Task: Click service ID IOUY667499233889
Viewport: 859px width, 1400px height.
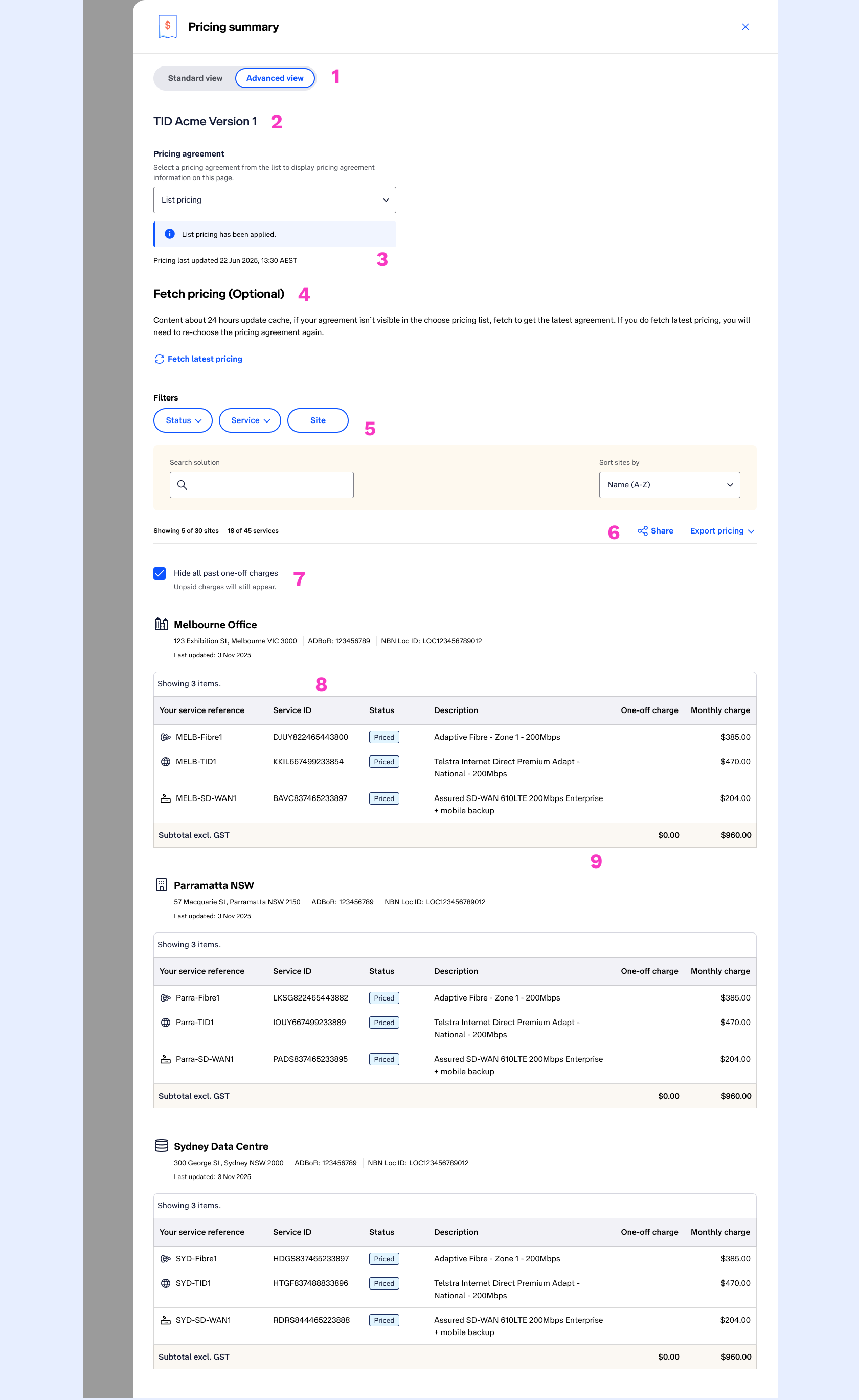Action: tap(309, 1022)
